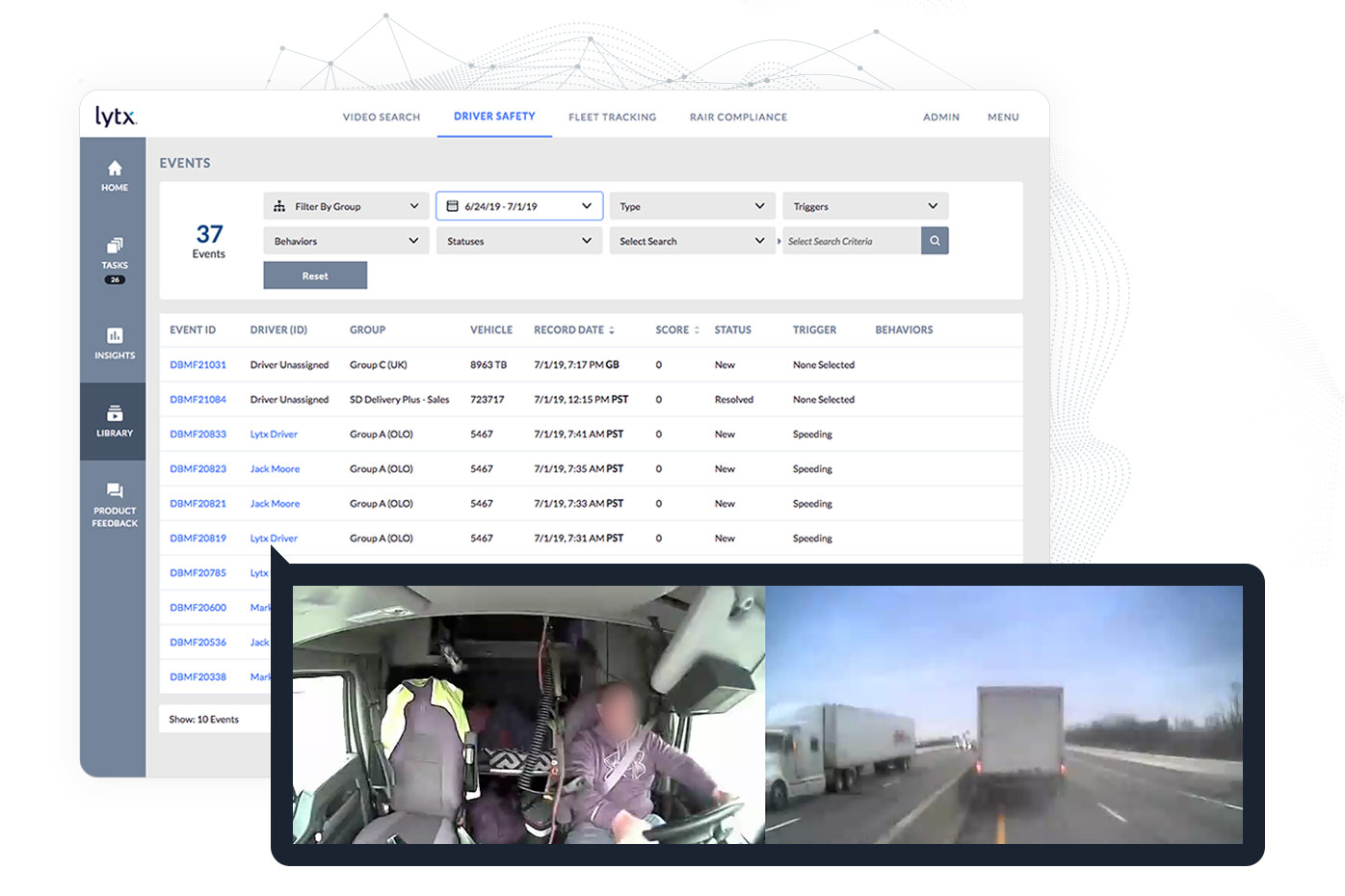Open the Insights chart icon
This screenshot has height=896, width=1345.
click(x=114, y=335)
